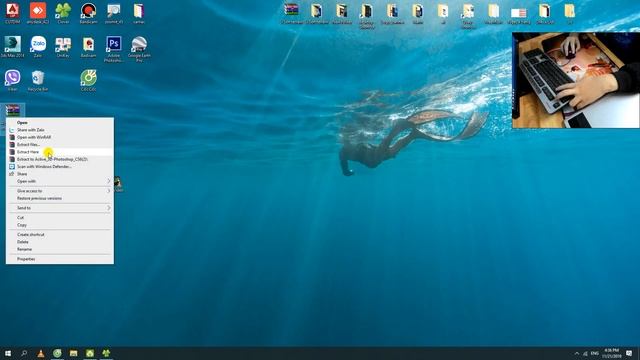The width and height of the screenshot is (640, 360).
Task: Choose Extract Here
Action: [x=60, y=152]
